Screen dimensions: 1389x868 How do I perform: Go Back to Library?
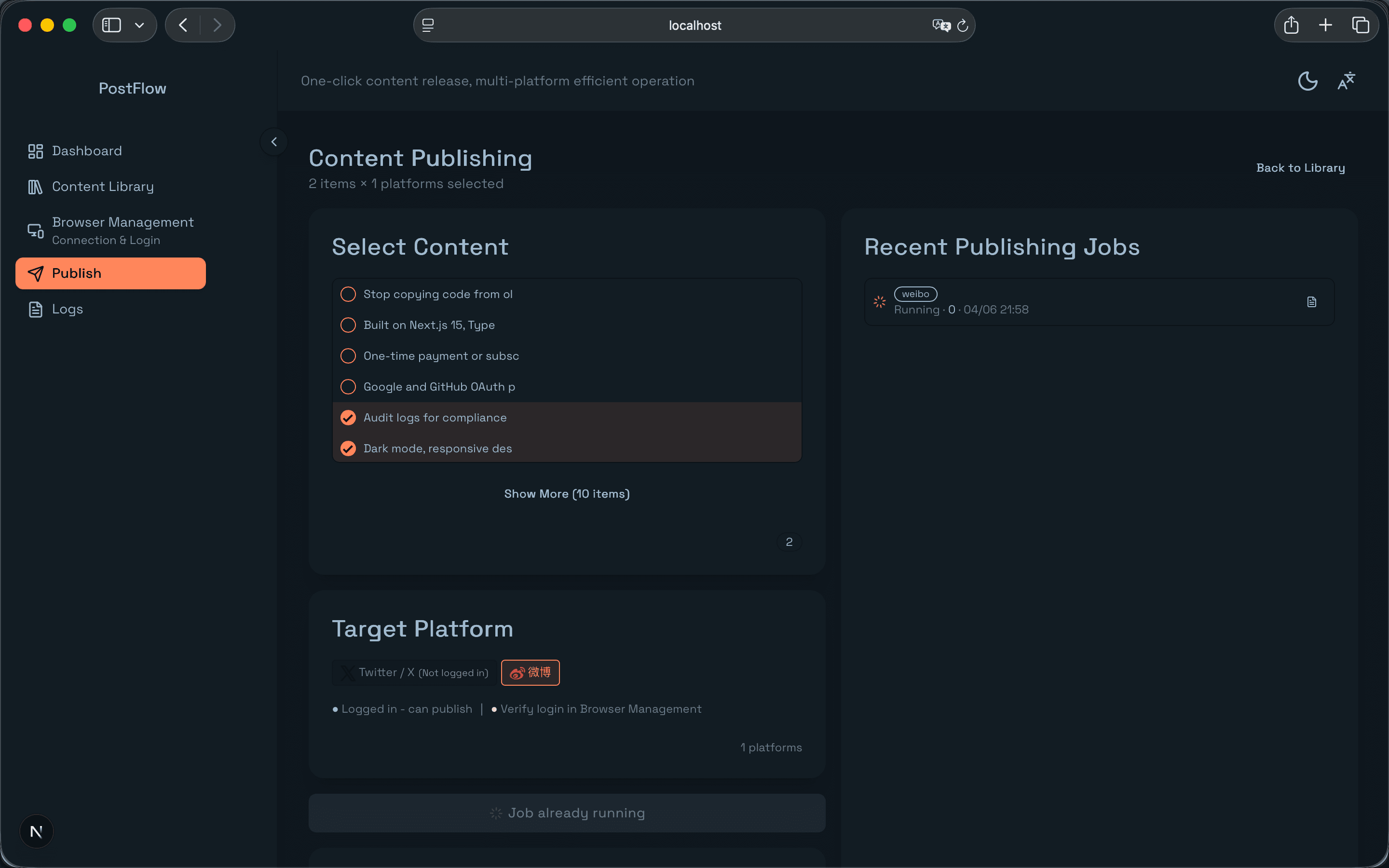pos(1300,167)
